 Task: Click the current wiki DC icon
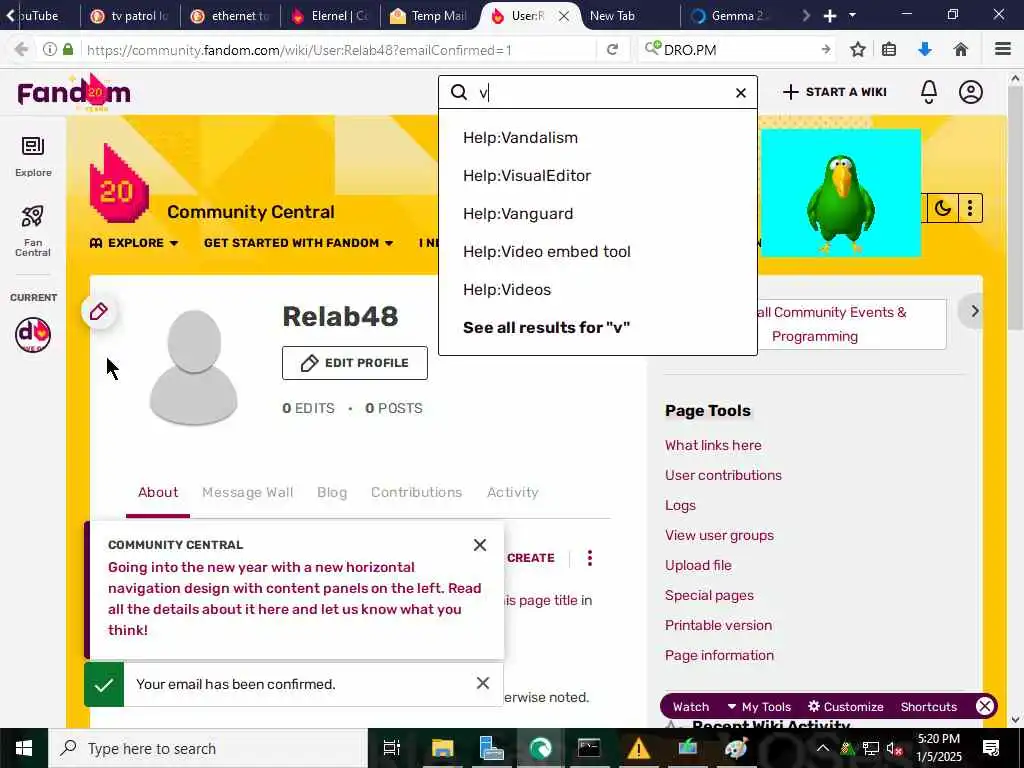click(33, 334)
